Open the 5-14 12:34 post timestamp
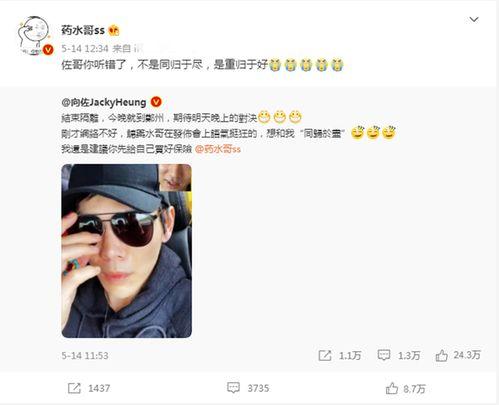The height and width of the screenshot is (405, 499). click(x=85, y=49)
